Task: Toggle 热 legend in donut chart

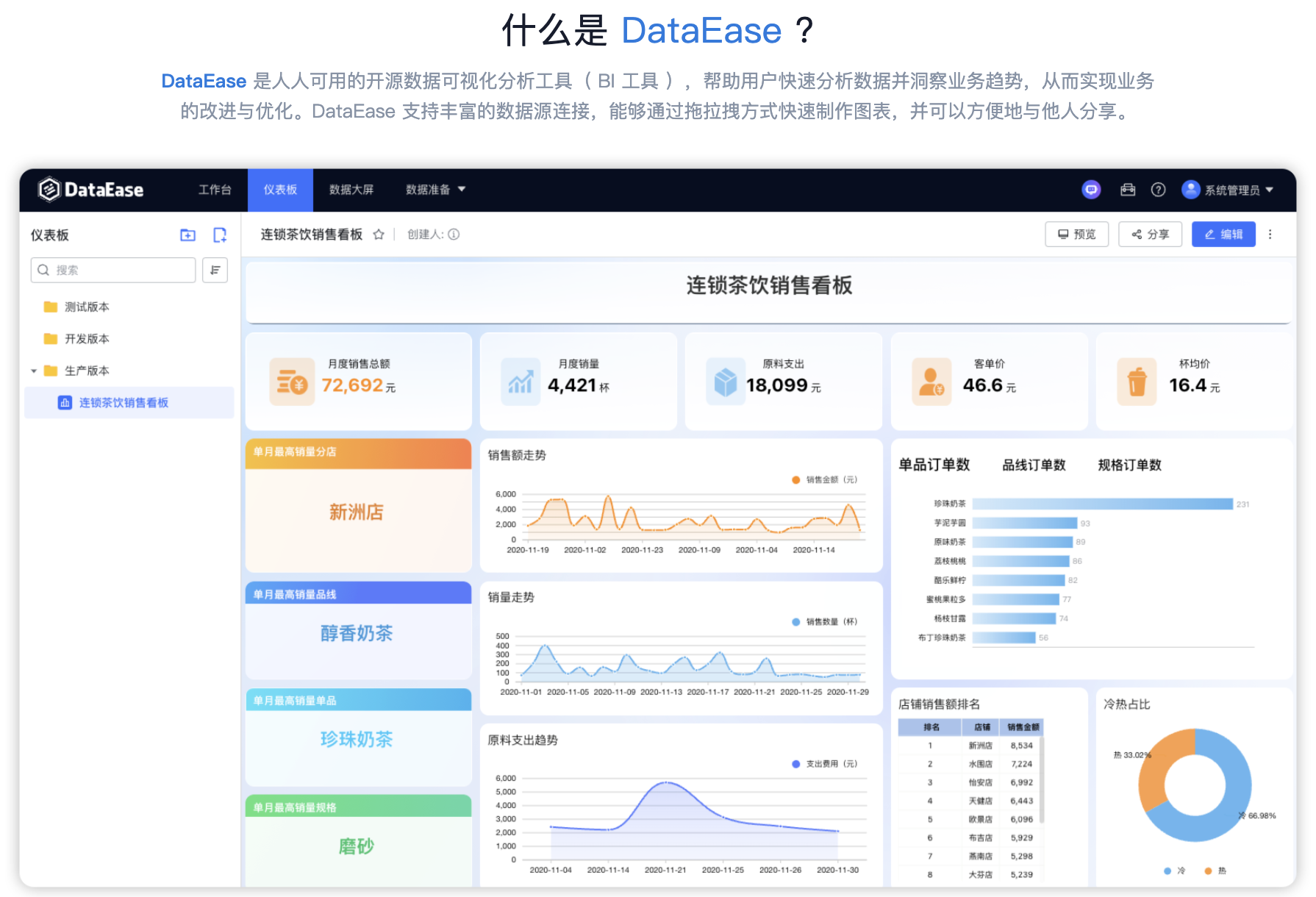Action: (1215, 871)
